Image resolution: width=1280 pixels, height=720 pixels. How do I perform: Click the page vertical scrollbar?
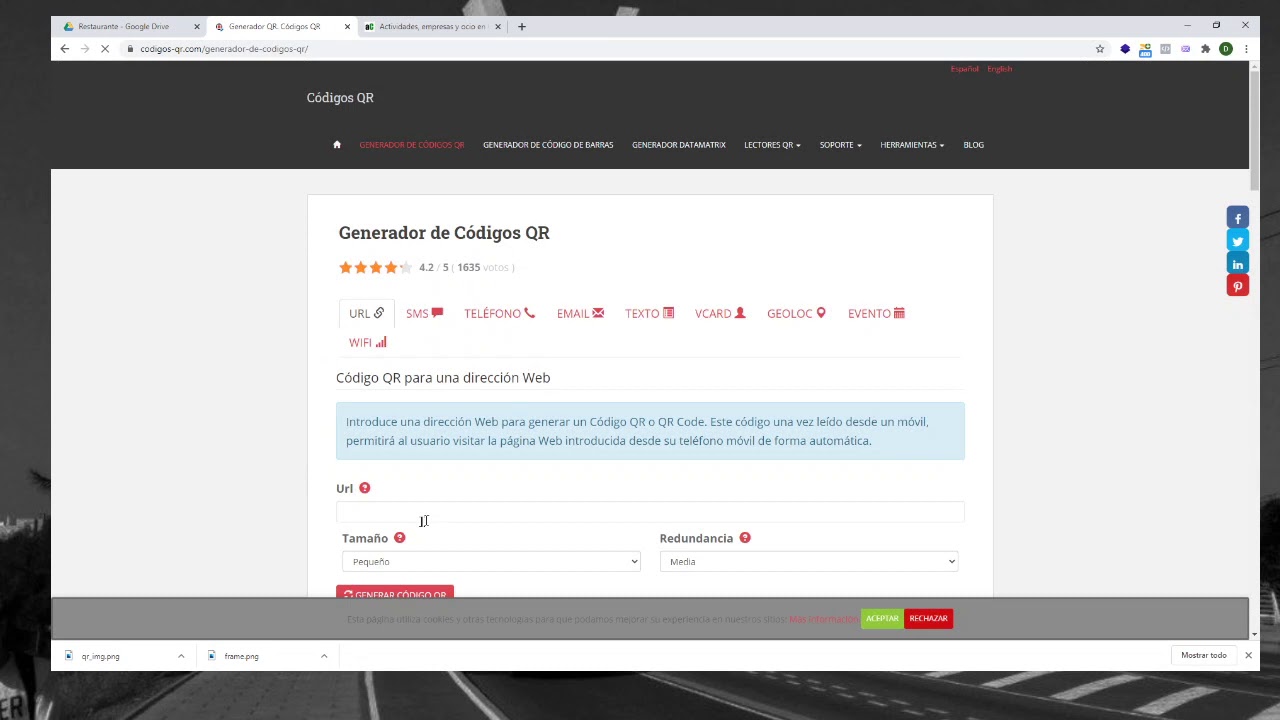[1254, 130]
